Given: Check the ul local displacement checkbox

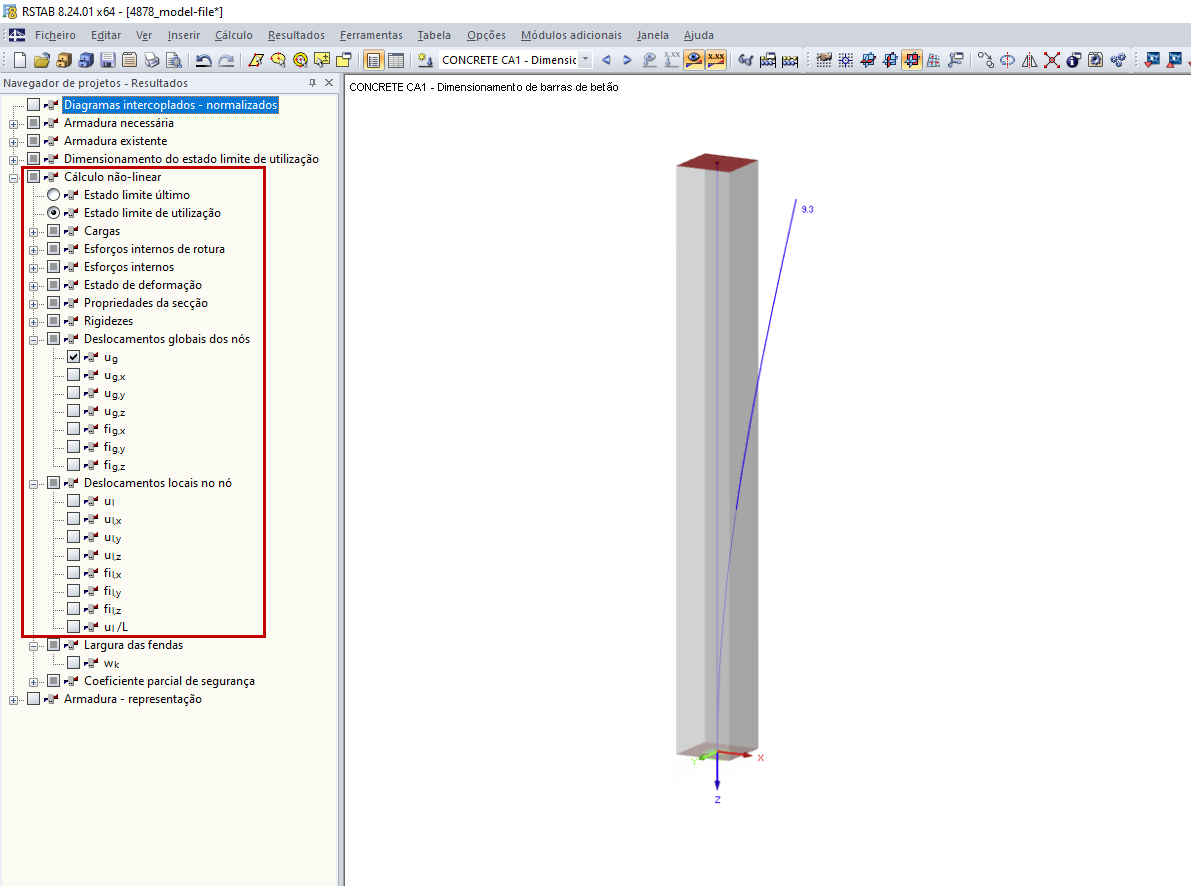Looking at the screenshot, I should click(x=74, y=501).
